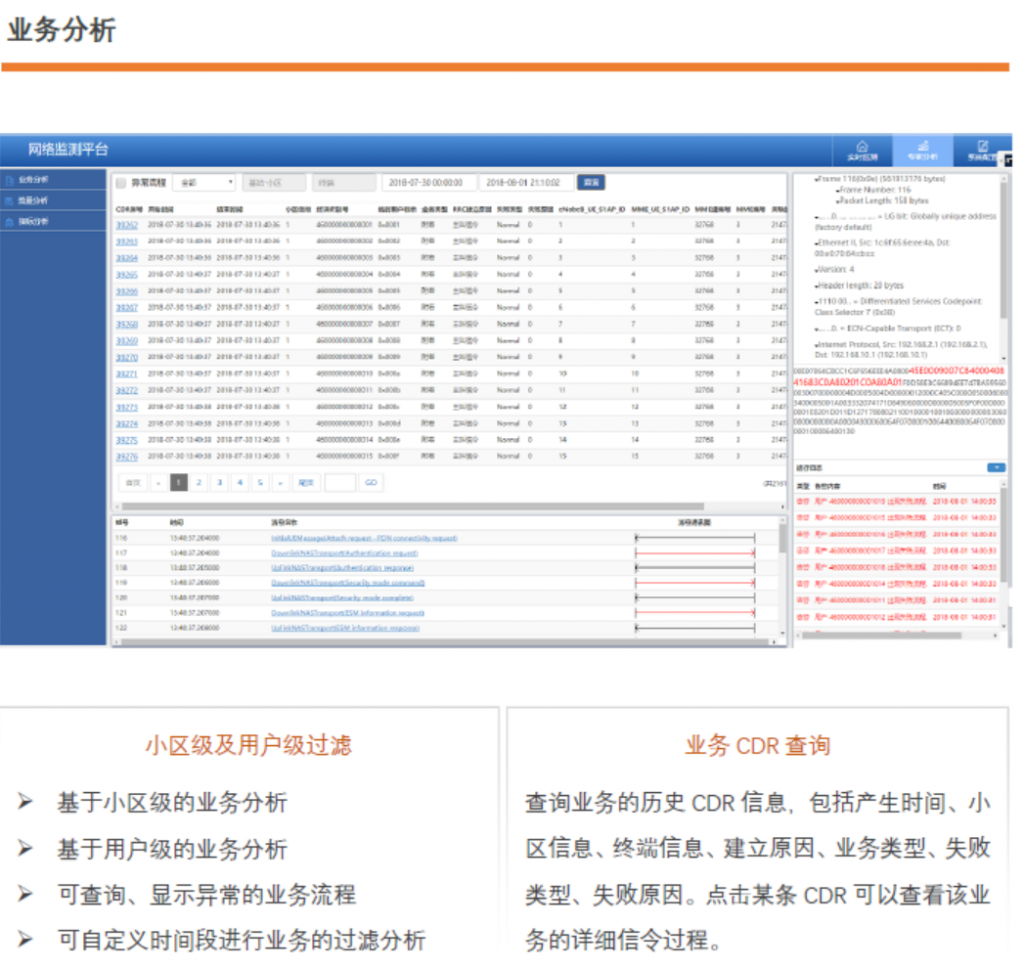This screenshot has width=1024, height=968.
Task: Expand Version: 4 tree node
Action: pyautogui.click(x=816, y=270)
